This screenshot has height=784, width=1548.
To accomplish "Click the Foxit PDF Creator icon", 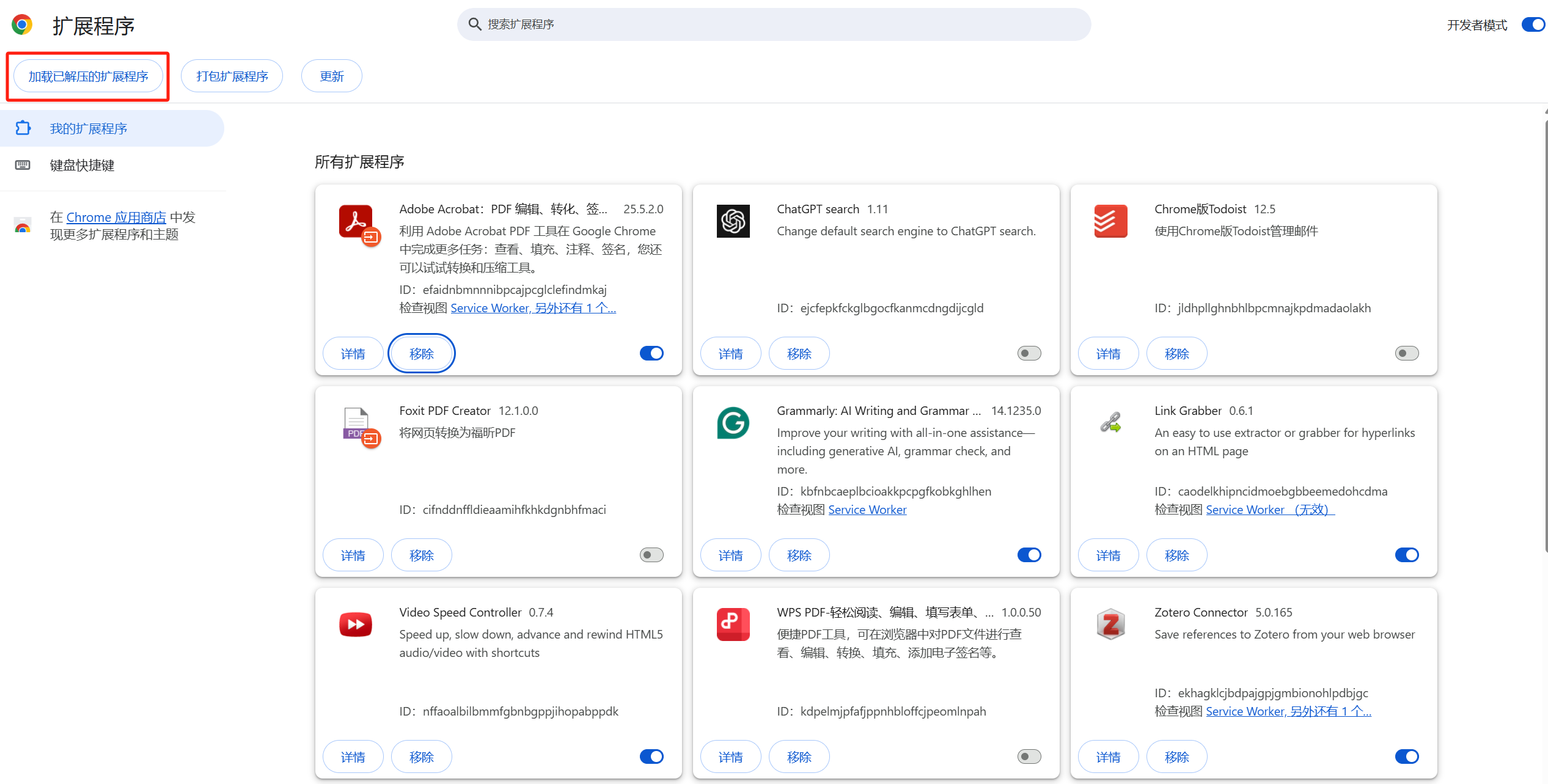I will pyautogui.click(x=356, y=423).
